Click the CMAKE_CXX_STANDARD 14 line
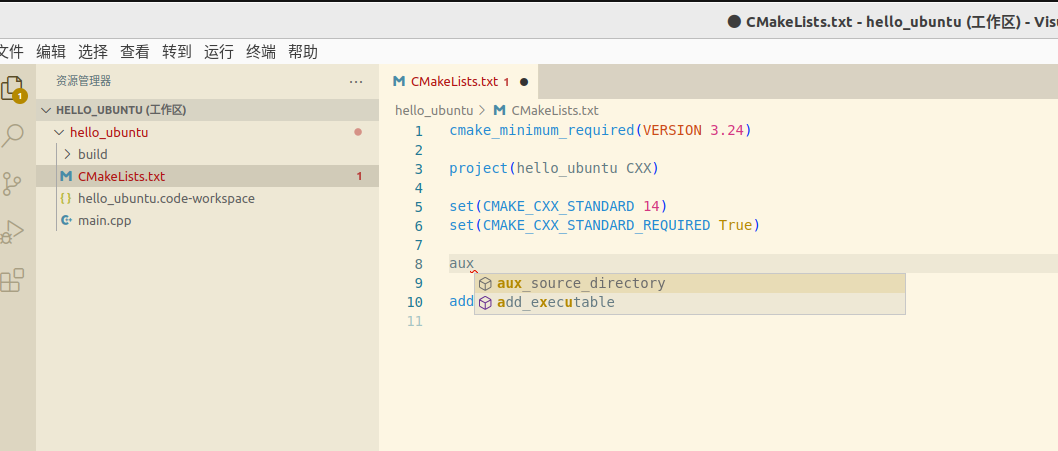 click(x=558, y=206)
